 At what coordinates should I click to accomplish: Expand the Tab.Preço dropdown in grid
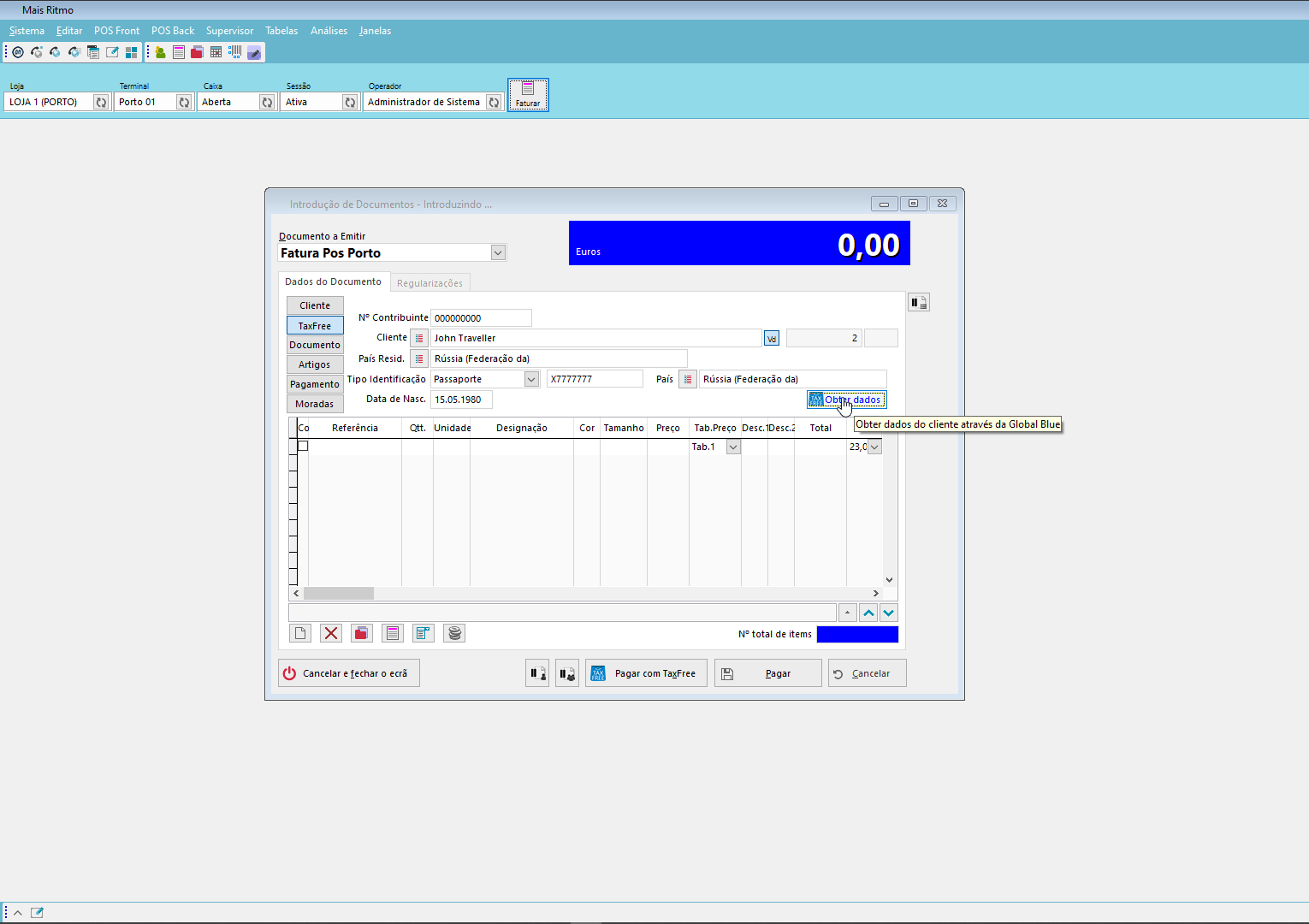pyautogui.click(x=733, y=447)
